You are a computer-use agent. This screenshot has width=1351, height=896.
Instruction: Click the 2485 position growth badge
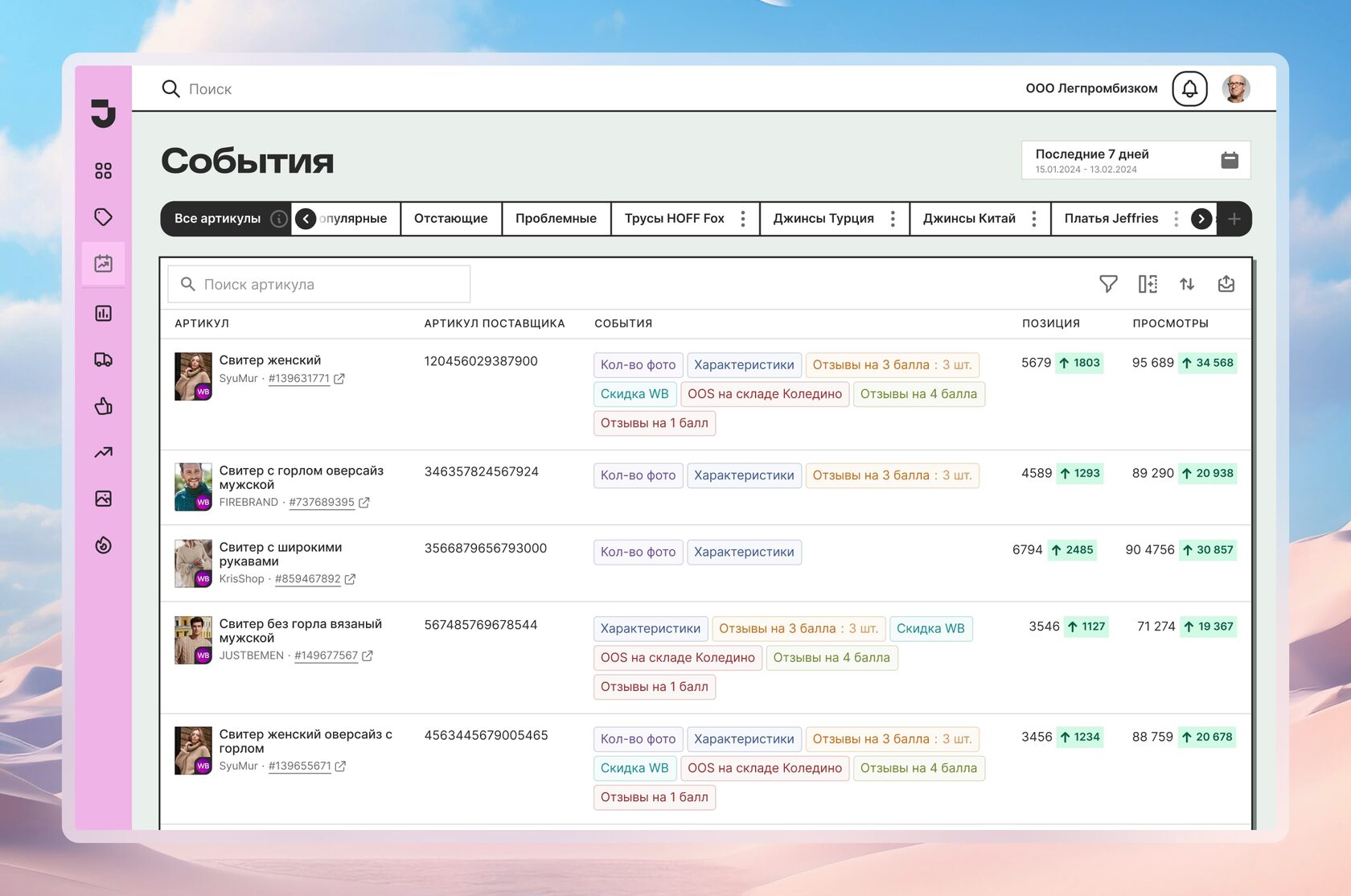coord(1074,550)
